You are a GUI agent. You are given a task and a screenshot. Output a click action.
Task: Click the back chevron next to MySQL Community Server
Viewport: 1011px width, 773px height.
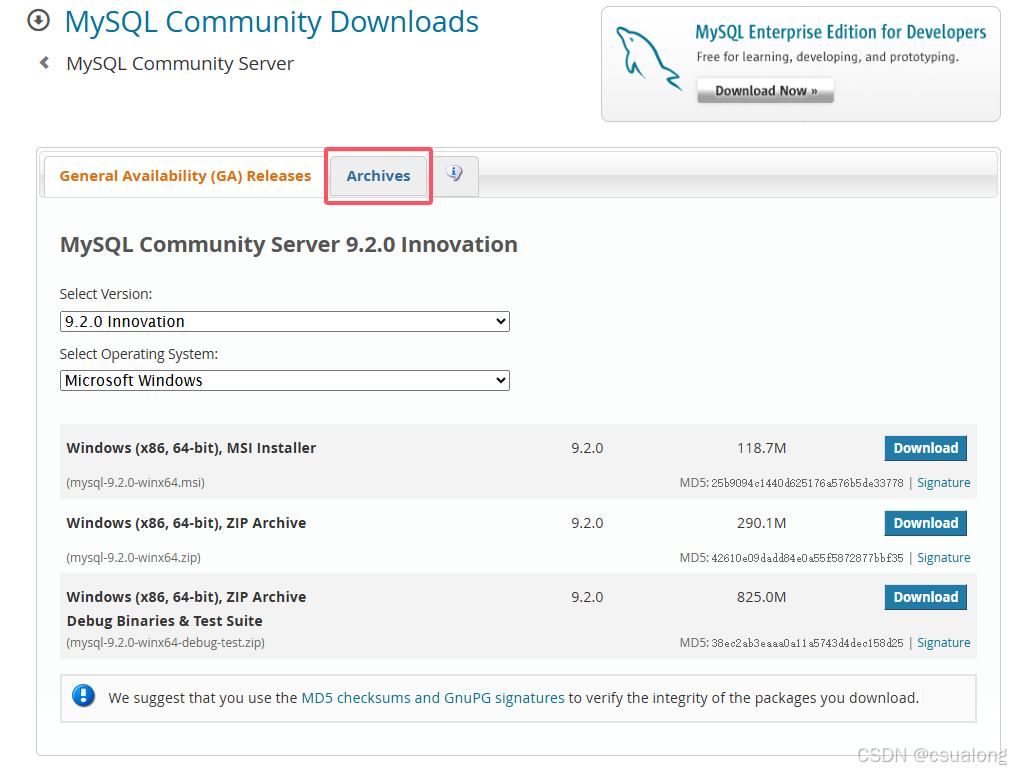[x=44, y=63]
